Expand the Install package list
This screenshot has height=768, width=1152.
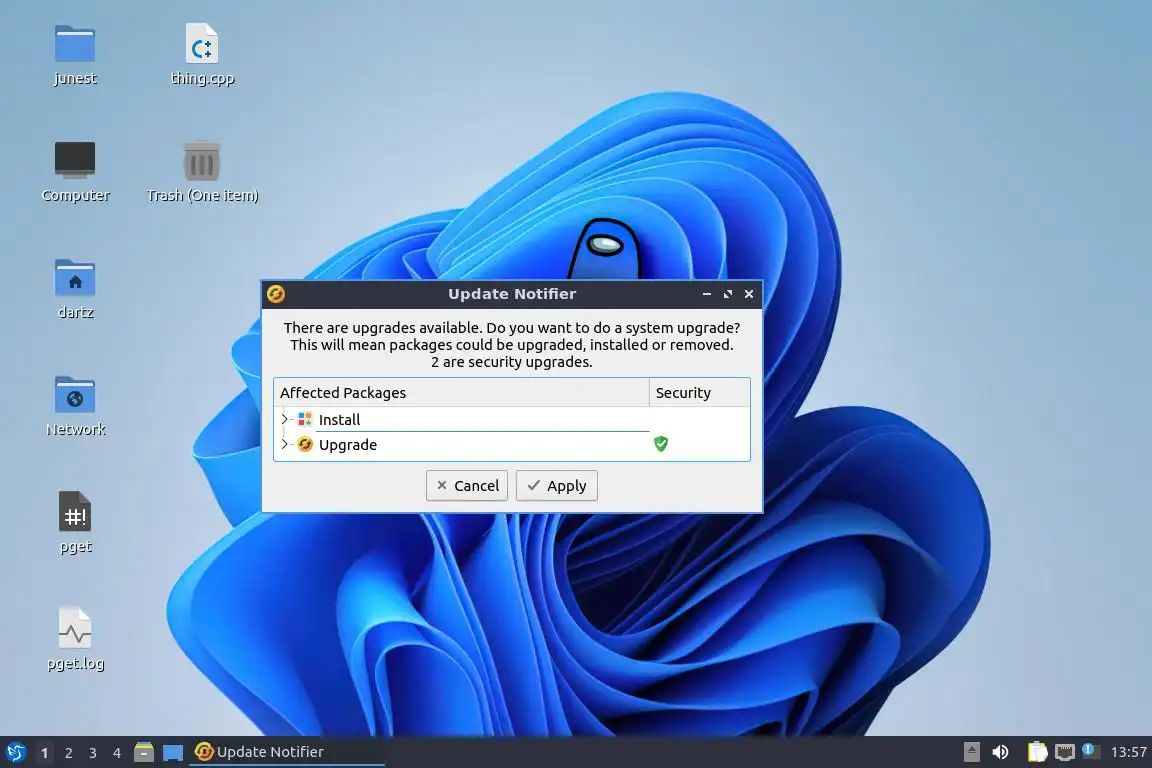[285, 419]
